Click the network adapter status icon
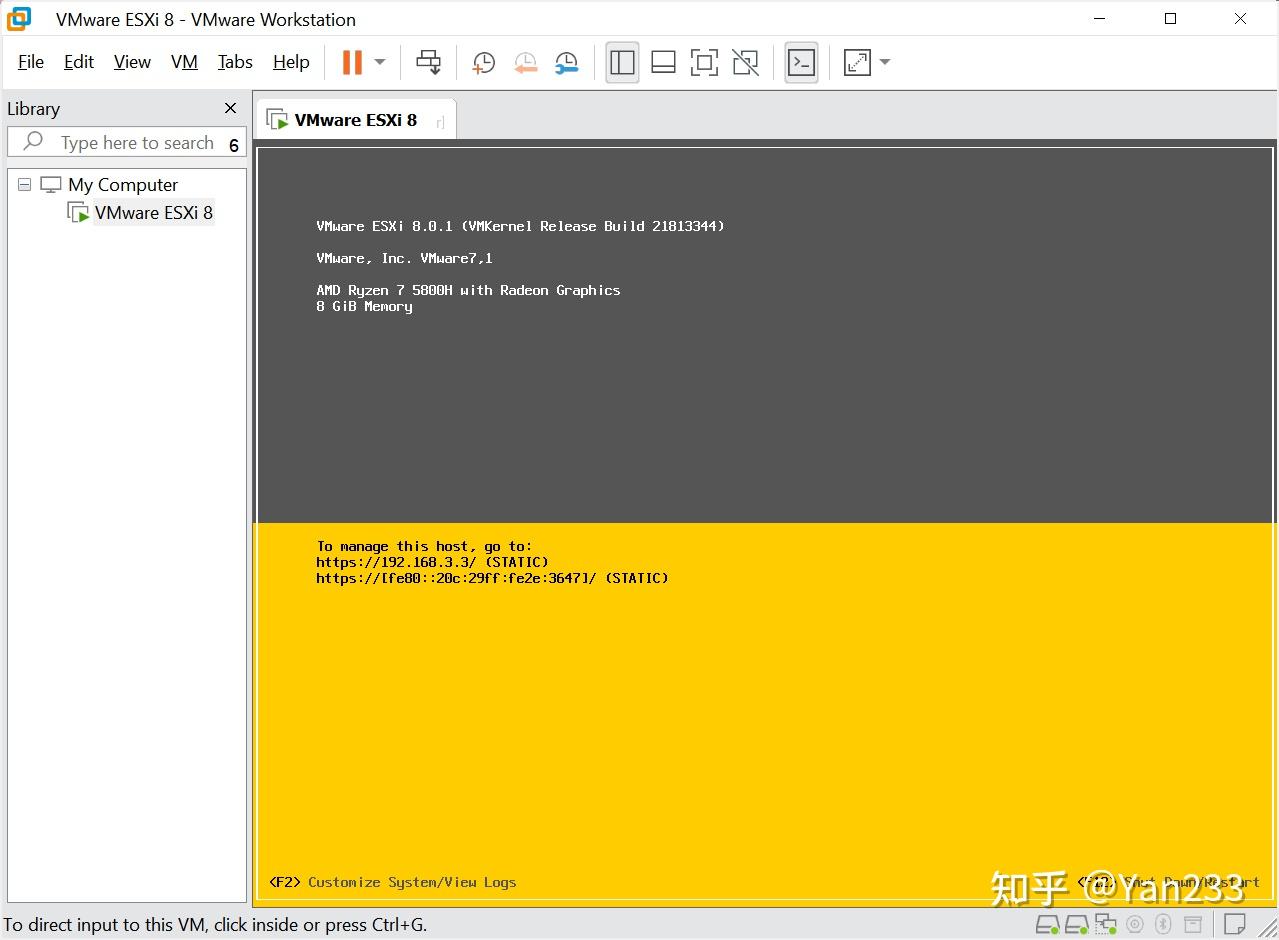The width and height of the screenshot is (1279, 940). click(1104, 924)
